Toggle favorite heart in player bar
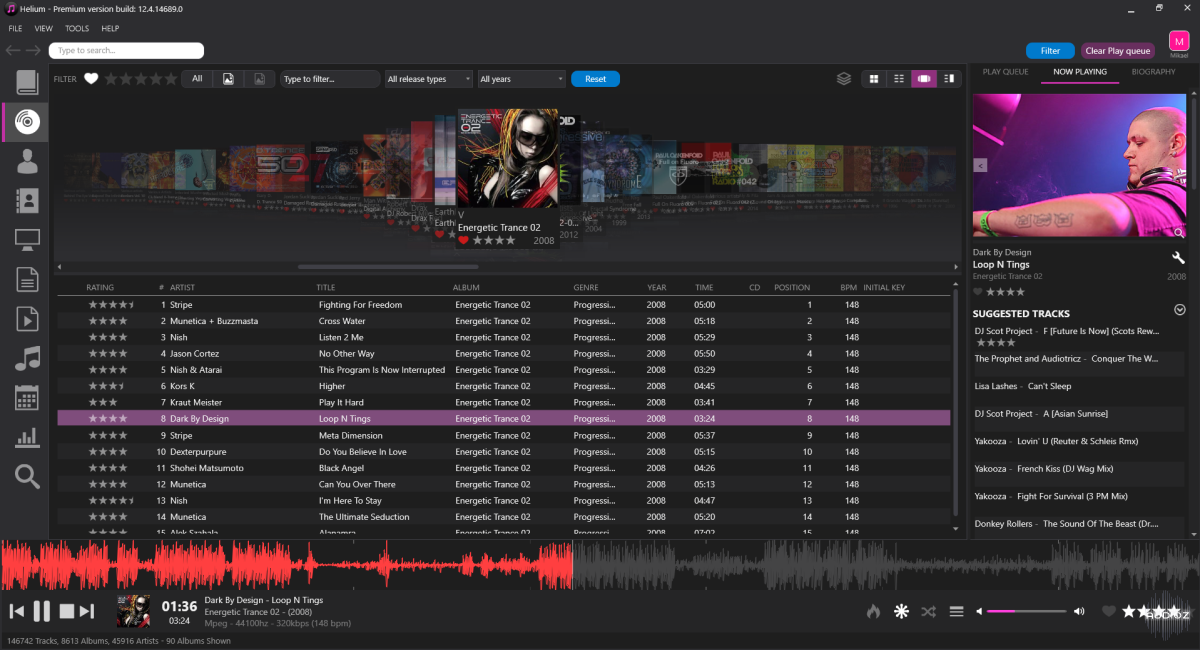 1108,611
